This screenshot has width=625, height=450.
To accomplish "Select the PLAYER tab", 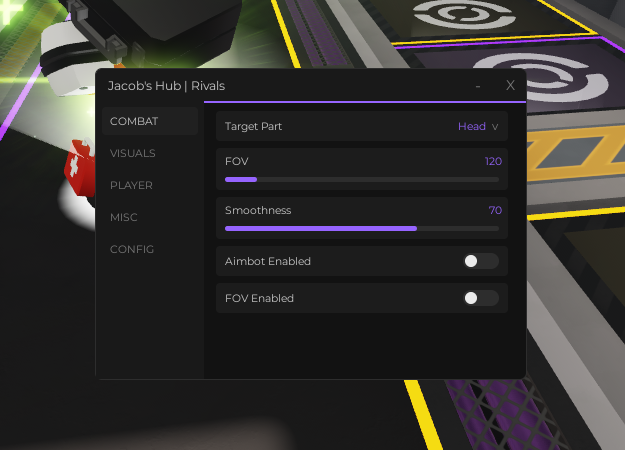I will pyautogui.click(x=131, y=185).
